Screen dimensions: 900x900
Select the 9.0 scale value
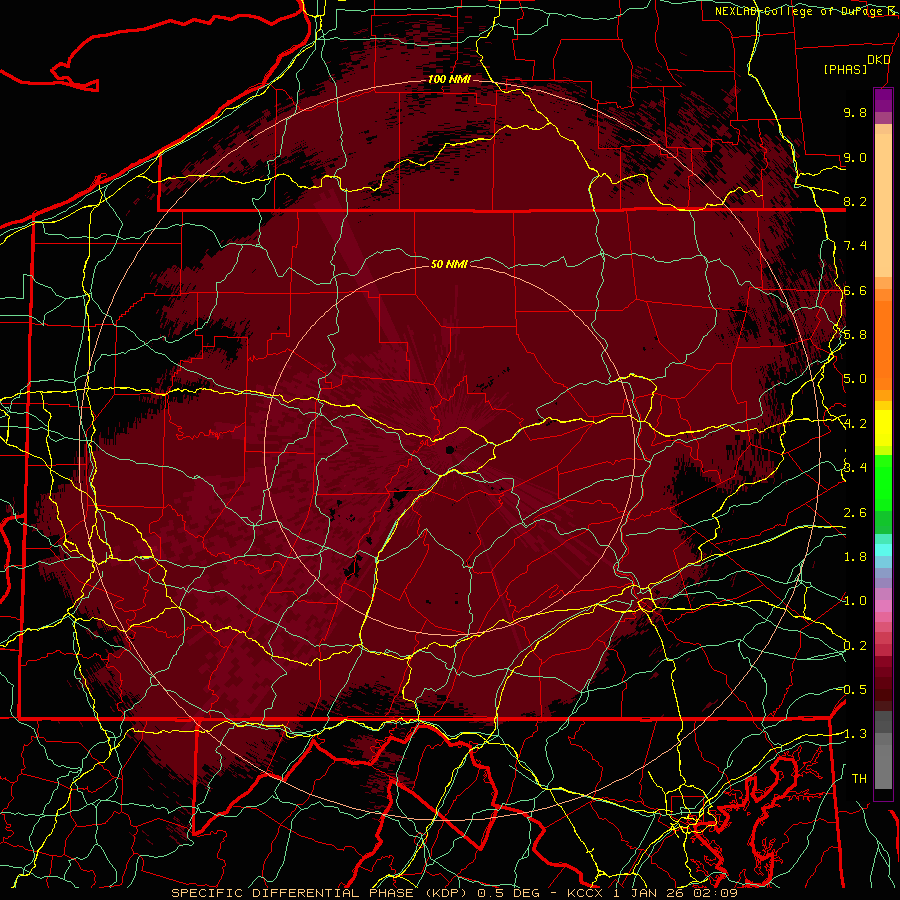point(855,157)
